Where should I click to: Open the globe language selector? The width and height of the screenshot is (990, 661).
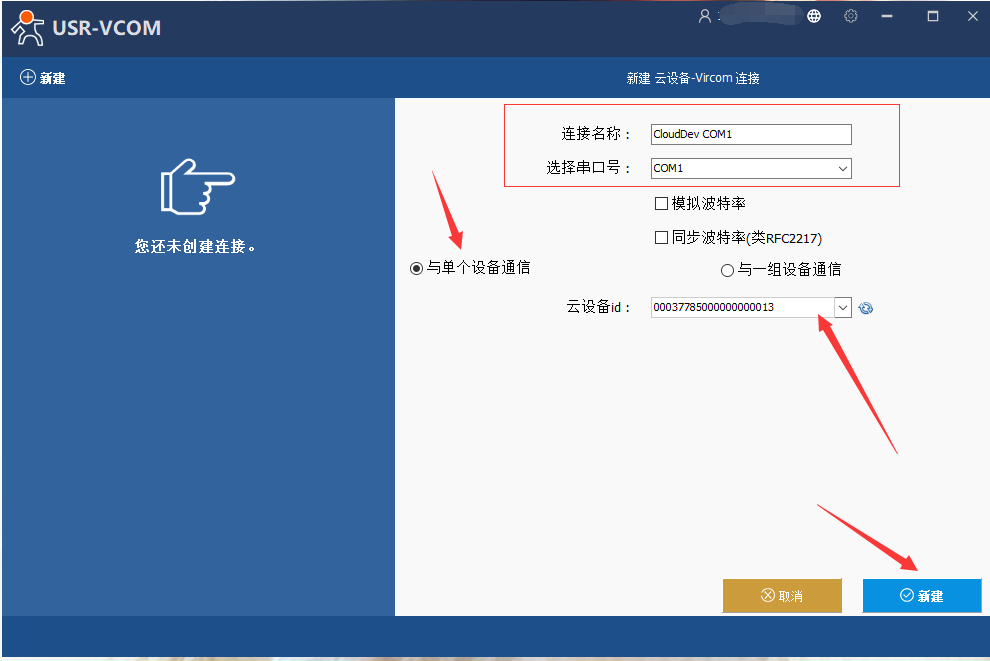pyautogui.click(x=814, y=16)
